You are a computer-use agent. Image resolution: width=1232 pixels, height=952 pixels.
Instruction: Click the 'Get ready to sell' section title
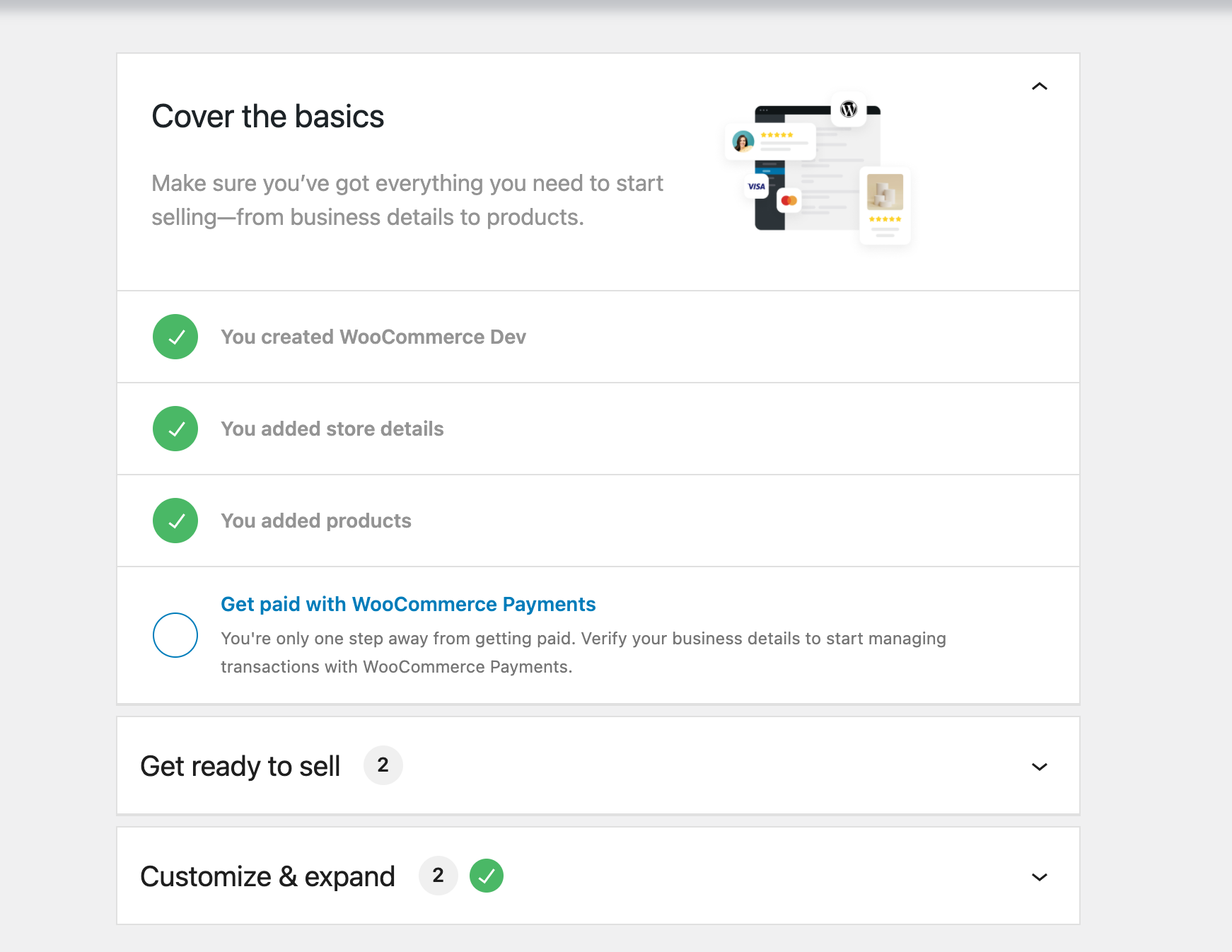pyautogui.click(x=240, y=765)
